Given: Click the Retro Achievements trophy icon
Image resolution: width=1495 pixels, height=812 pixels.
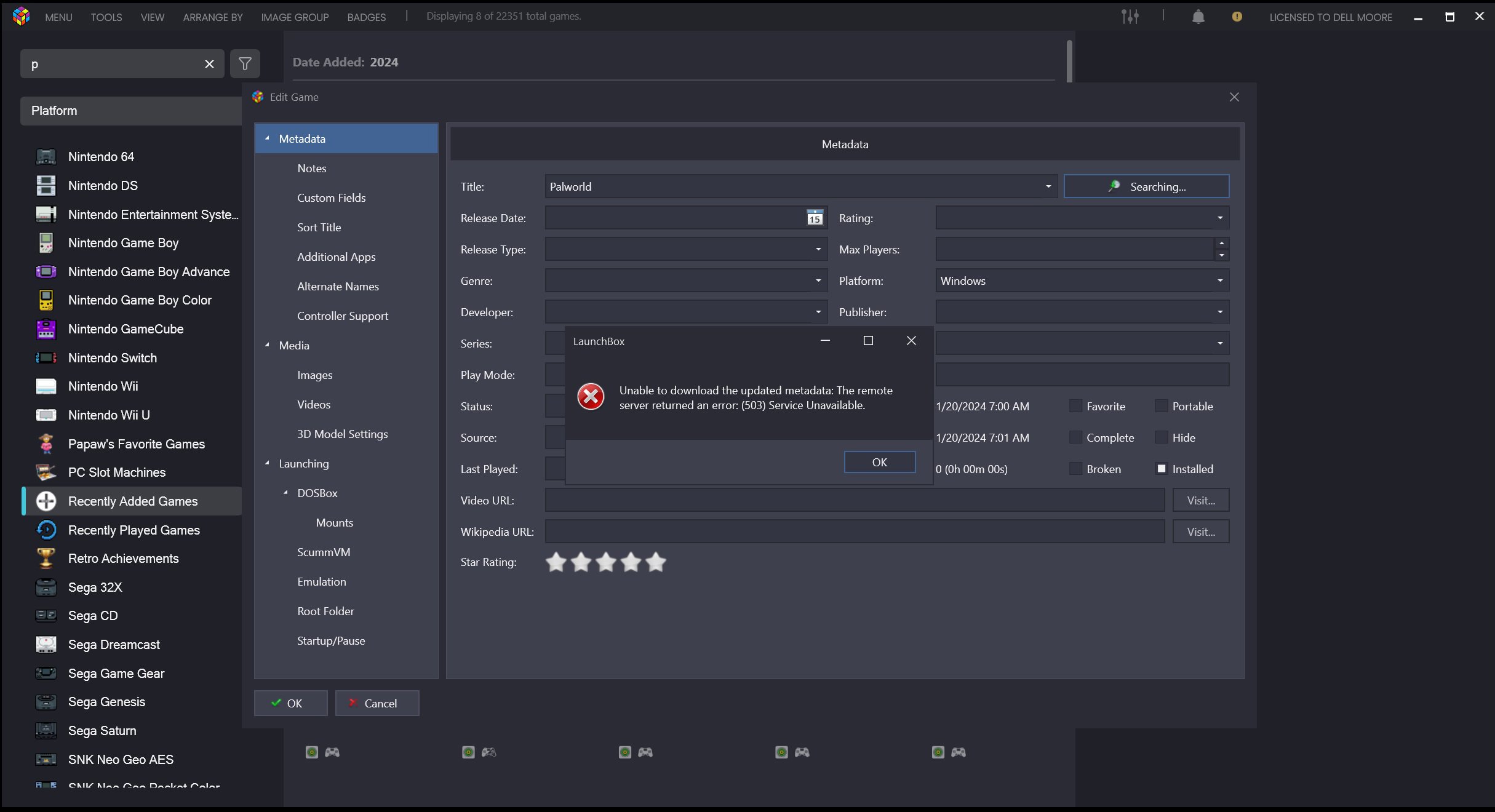Looking at the screenshot, I should 46,559.
